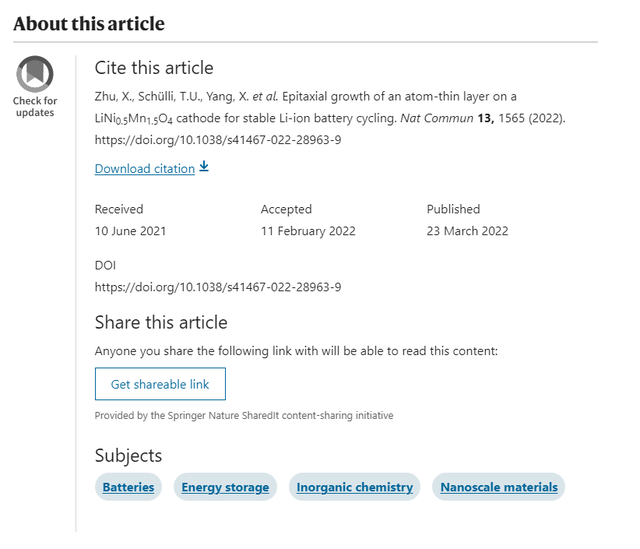Click the Subjects heading
640x549 pixels.
128,456
